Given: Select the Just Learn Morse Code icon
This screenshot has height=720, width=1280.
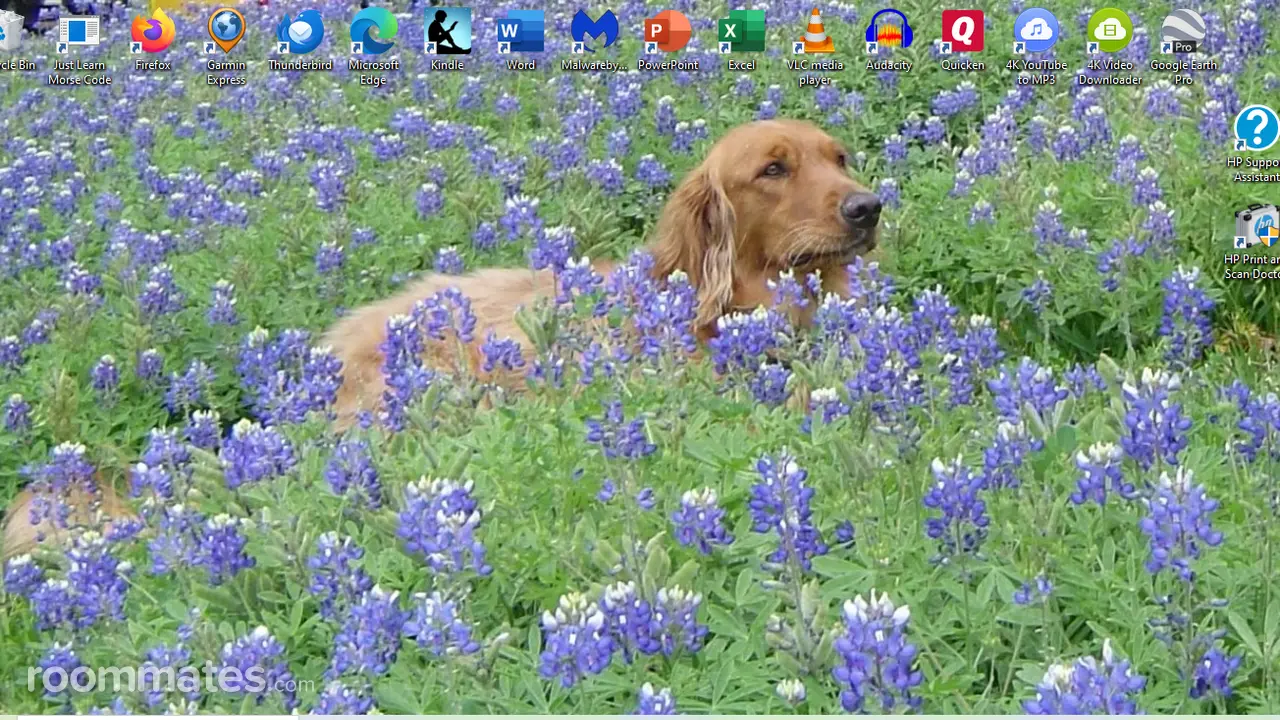Looking at the screenshot, I should pos(79,47).
